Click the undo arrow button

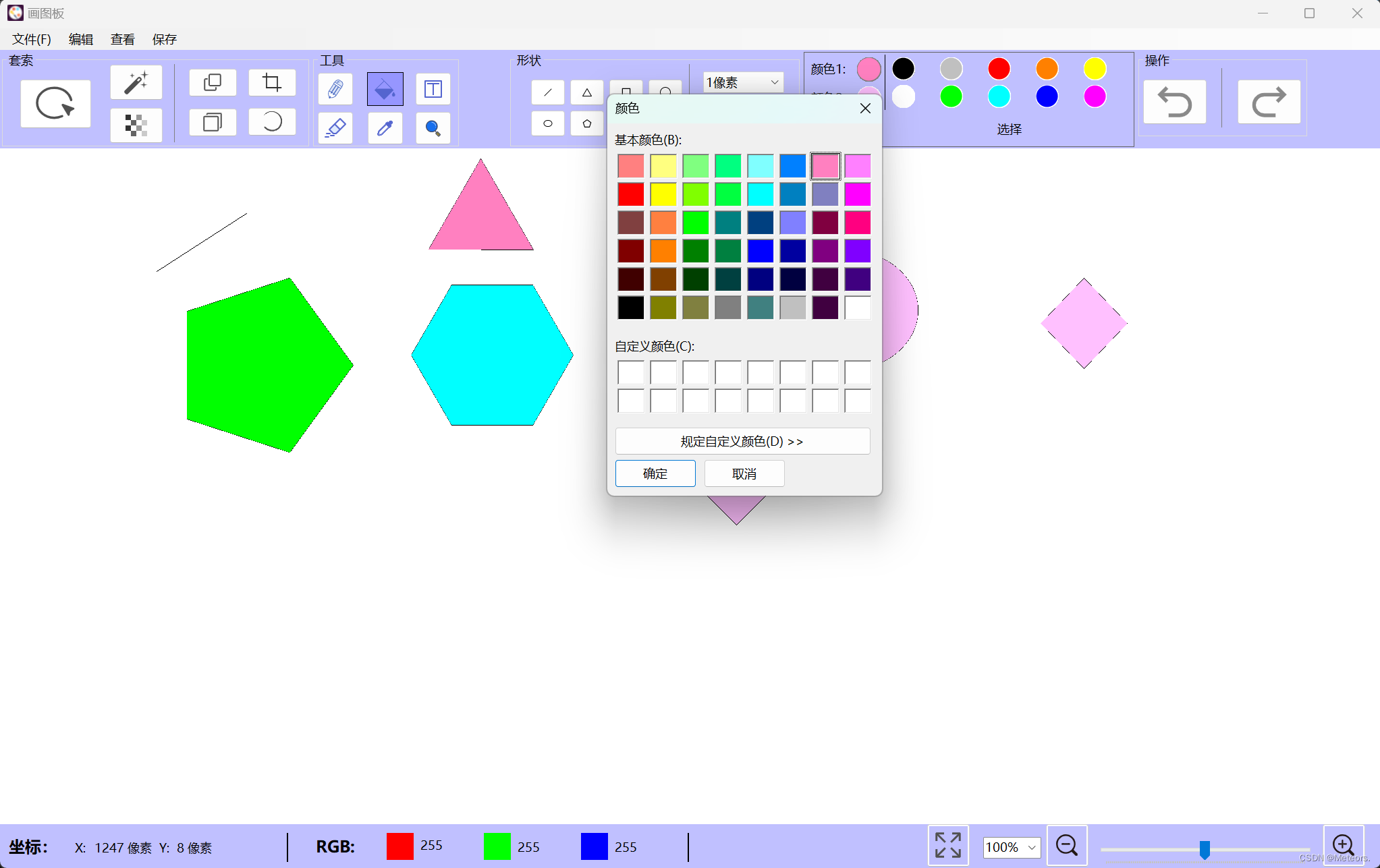tap(1174, 103)
